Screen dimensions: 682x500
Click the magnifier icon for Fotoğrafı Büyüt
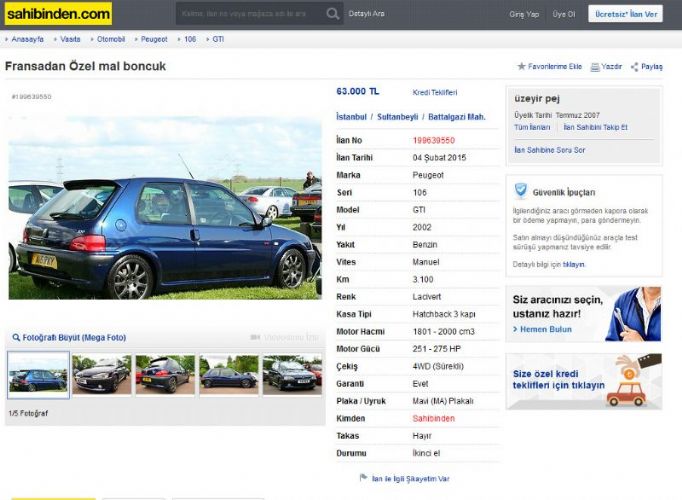tap(16, 337)
